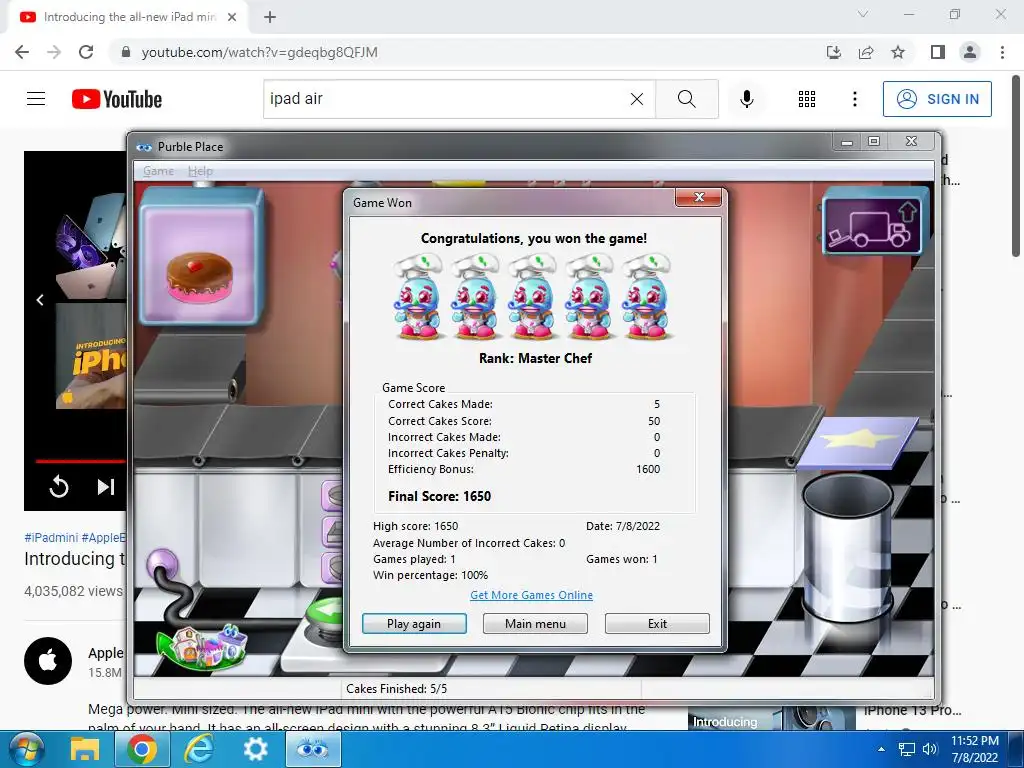The width and height of the screenshot is (1024, 768).
Task: Open a new Chrome tab
Action: point(270,17)
